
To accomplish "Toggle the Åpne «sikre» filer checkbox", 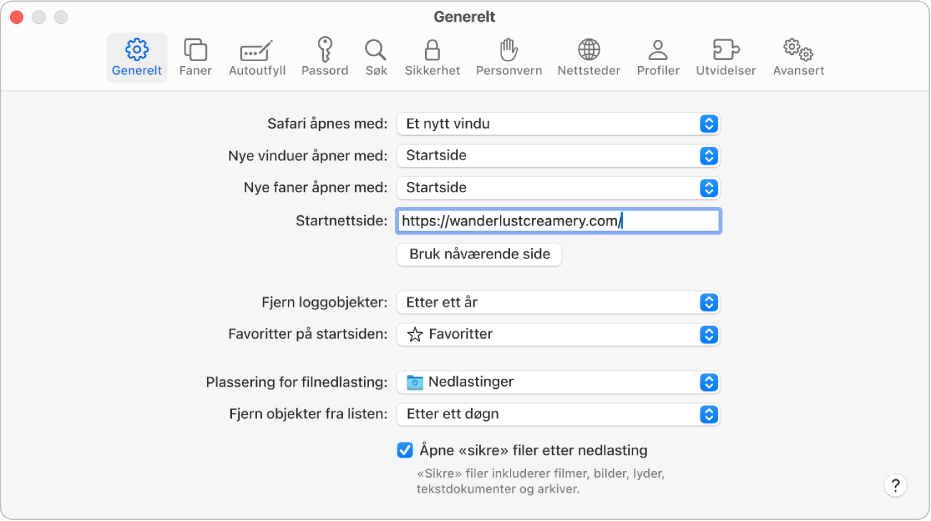I will [405, 450].
